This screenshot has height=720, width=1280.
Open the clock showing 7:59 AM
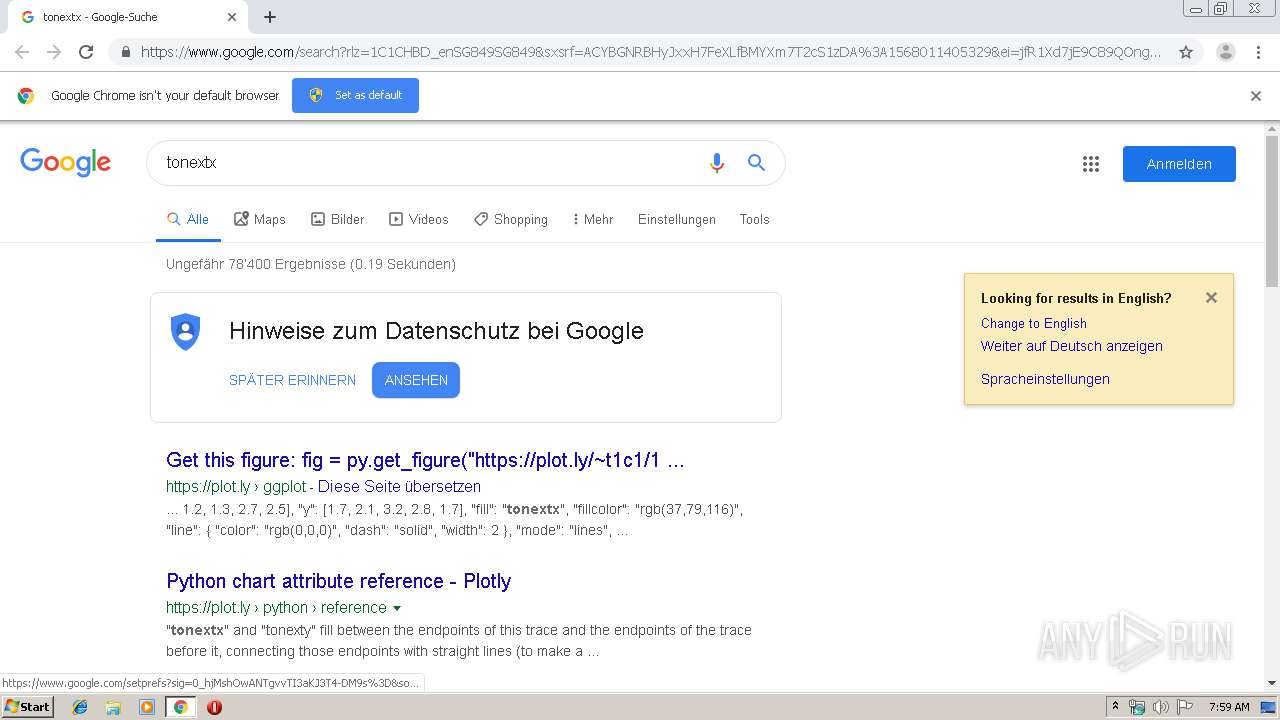(x=1229, y=707)
